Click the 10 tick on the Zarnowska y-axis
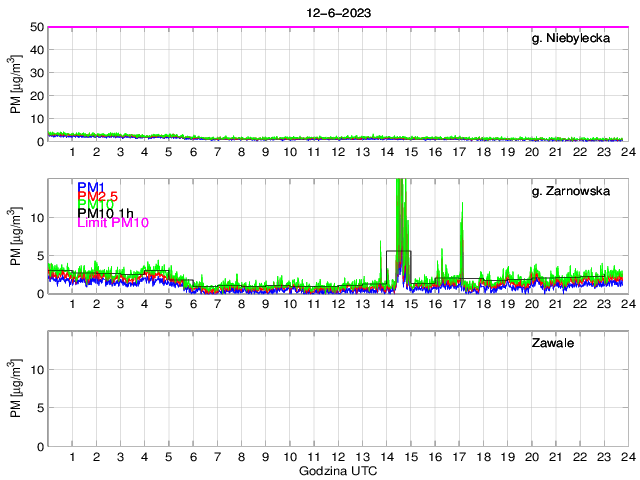Screen dimensions: 640x480 [35, 217]
